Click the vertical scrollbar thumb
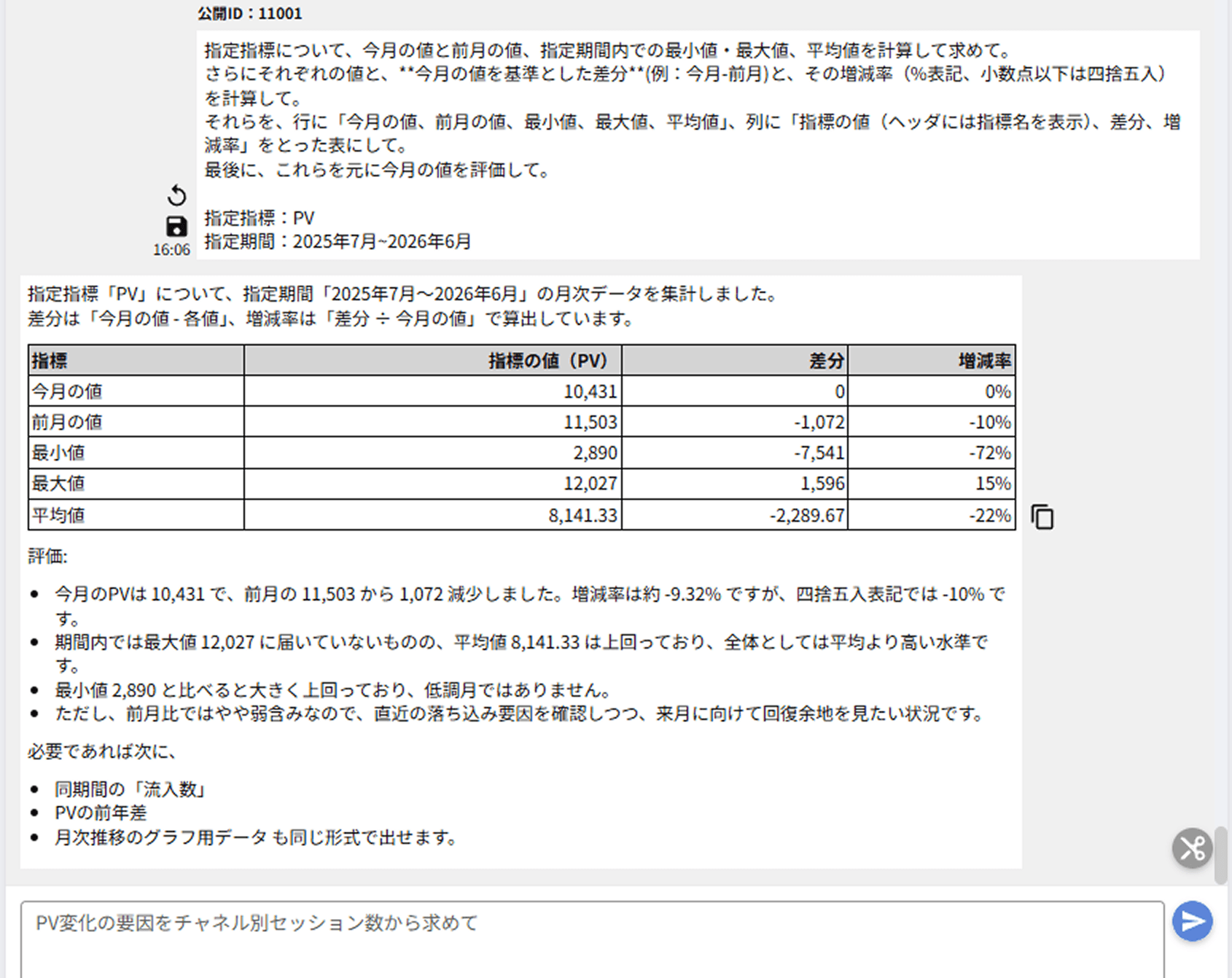The image size is (1232, 978). click(x=1220, y=855)
